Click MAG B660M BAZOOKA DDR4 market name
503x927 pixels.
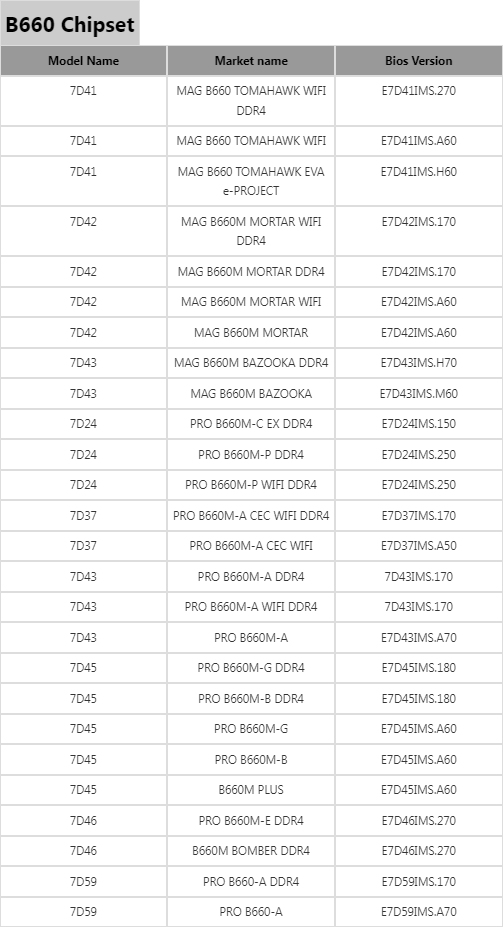coord(251,363)
